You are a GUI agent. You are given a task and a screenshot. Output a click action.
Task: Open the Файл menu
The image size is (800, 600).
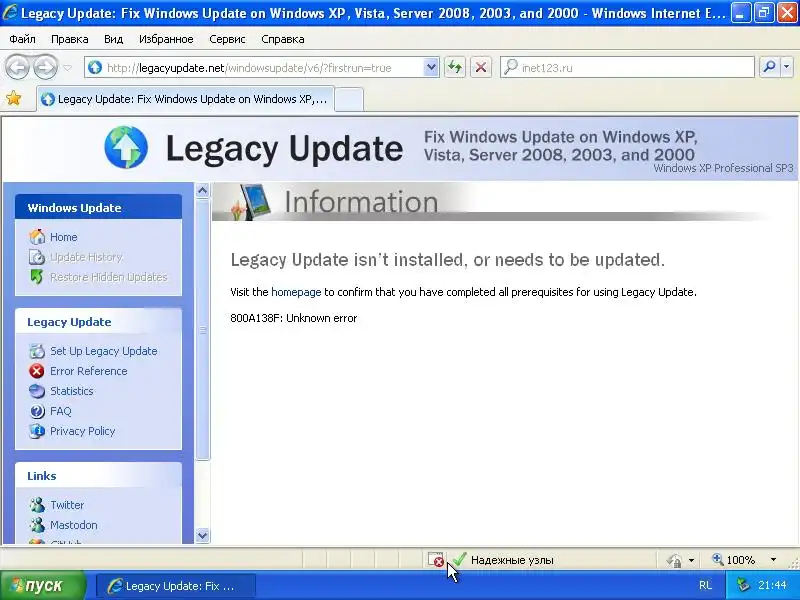pyautogui.click(x=22, y=39)
